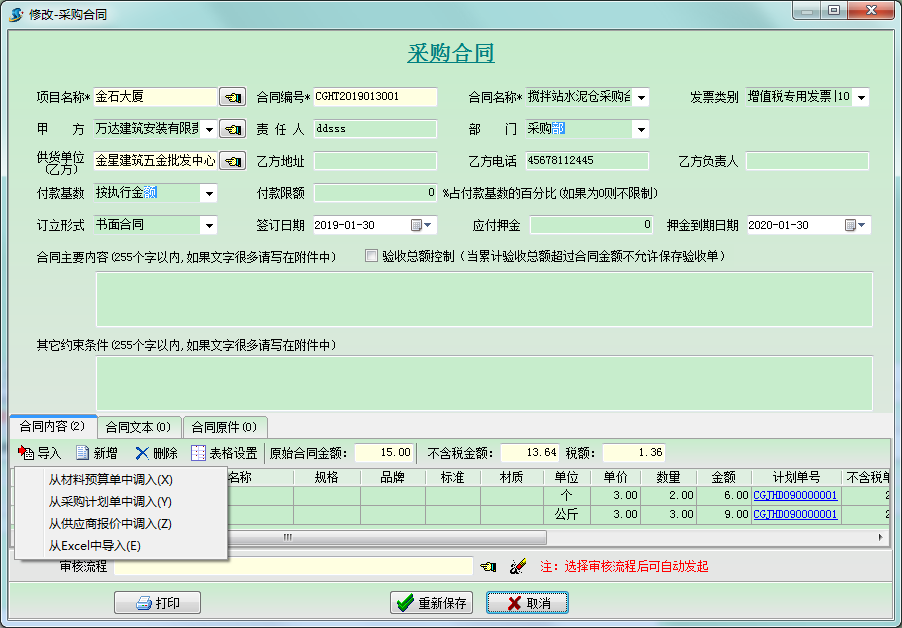Viewport: 902px width, 628px height.
Task: Click the 单价 column header
Action: [616, 477]
